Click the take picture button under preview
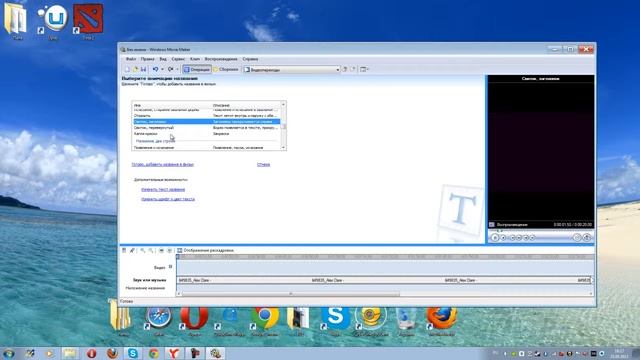Viewport: 640px width, 360px height. (x=587, y=238)
